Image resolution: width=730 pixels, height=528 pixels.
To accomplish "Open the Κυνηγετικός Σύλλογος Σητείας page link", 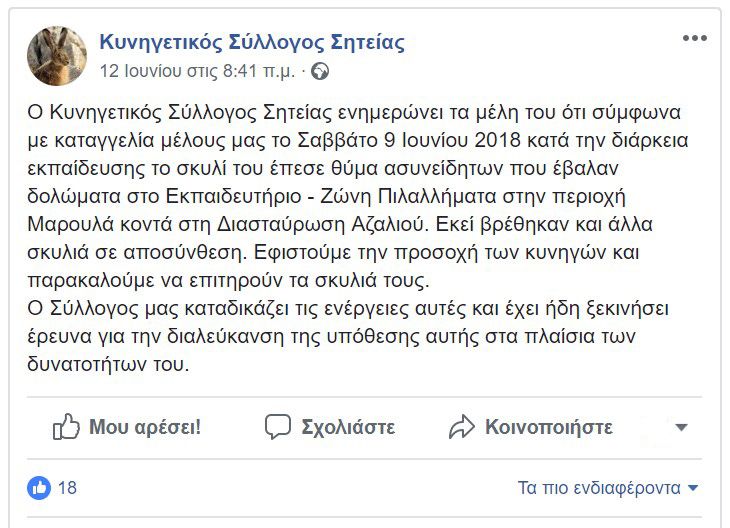I will (252, 42).
